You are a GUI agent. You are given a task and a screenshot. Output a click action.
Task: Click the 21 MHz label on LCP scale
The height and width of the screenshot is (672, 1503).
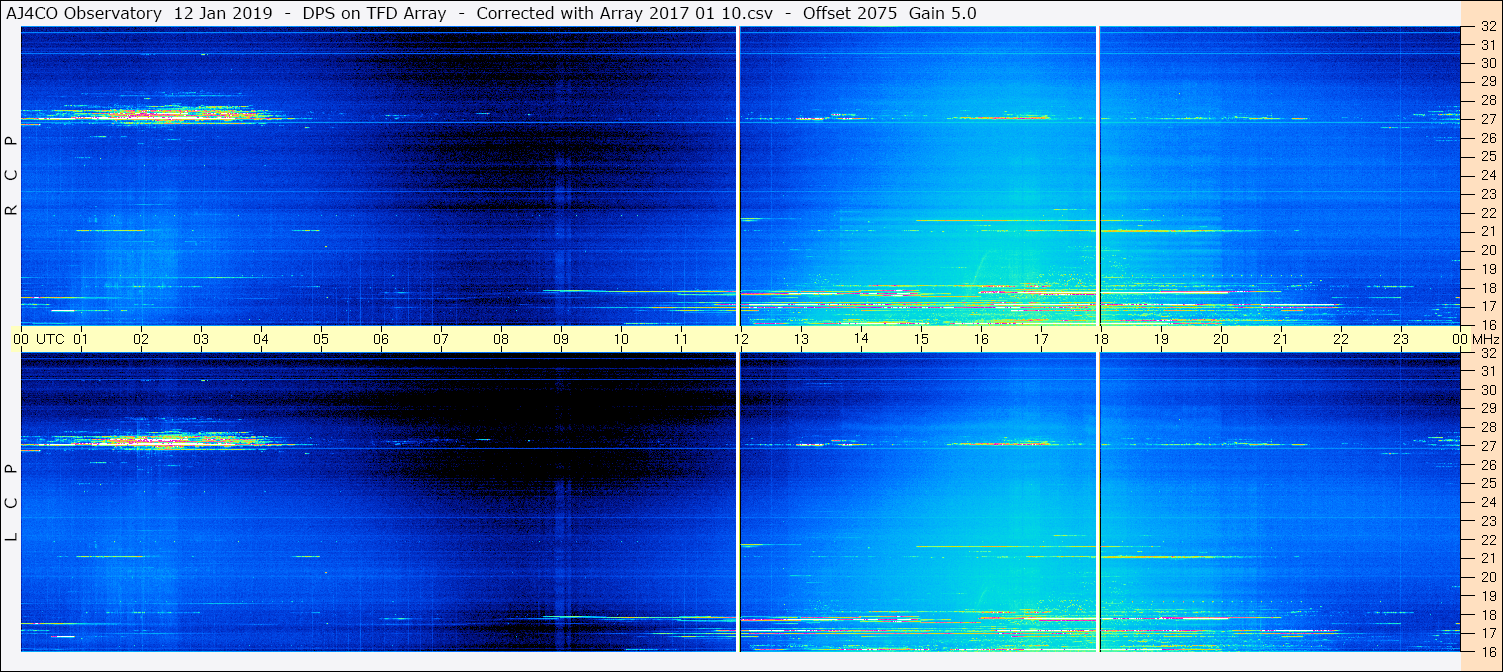click(1487, 558)
